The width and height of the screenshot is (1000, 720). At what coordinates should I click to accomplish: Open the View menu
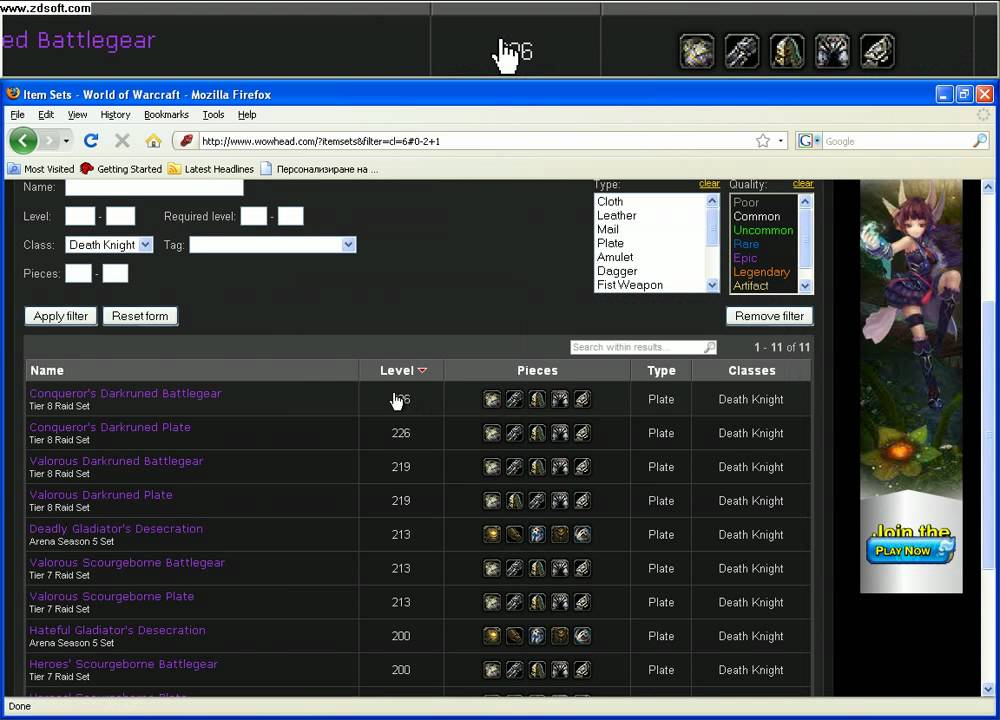coord(77,115)
